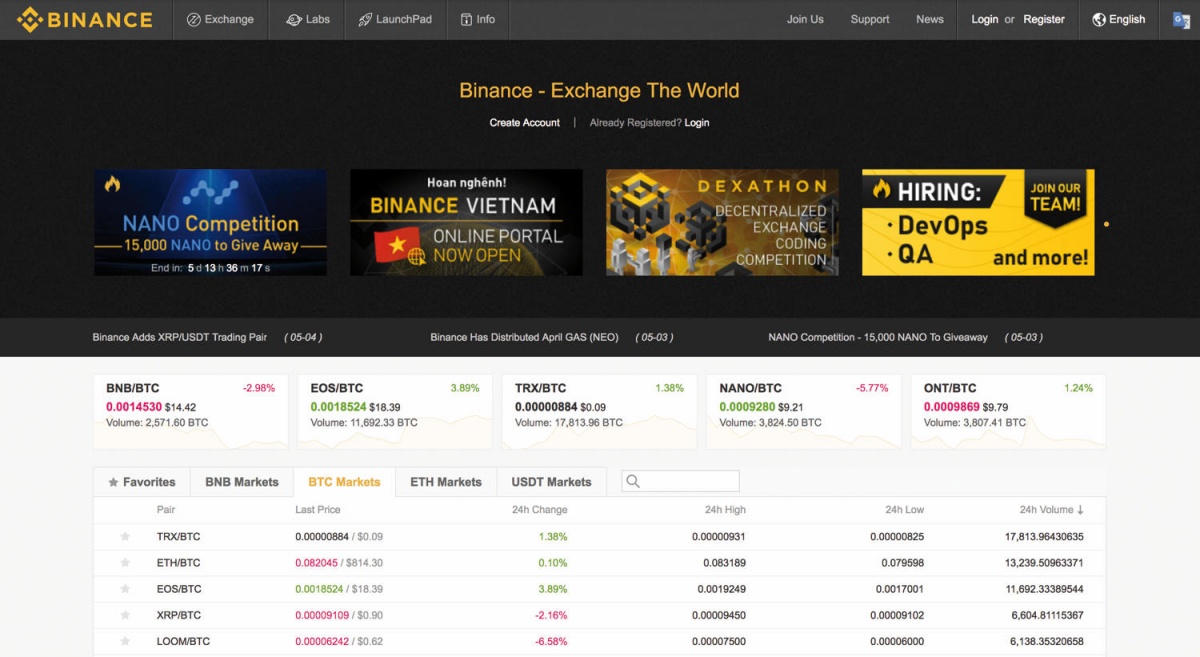The image size is (1200, 657).
Task: Sort by the 24h Low column
Action: (x=904, y=510)
